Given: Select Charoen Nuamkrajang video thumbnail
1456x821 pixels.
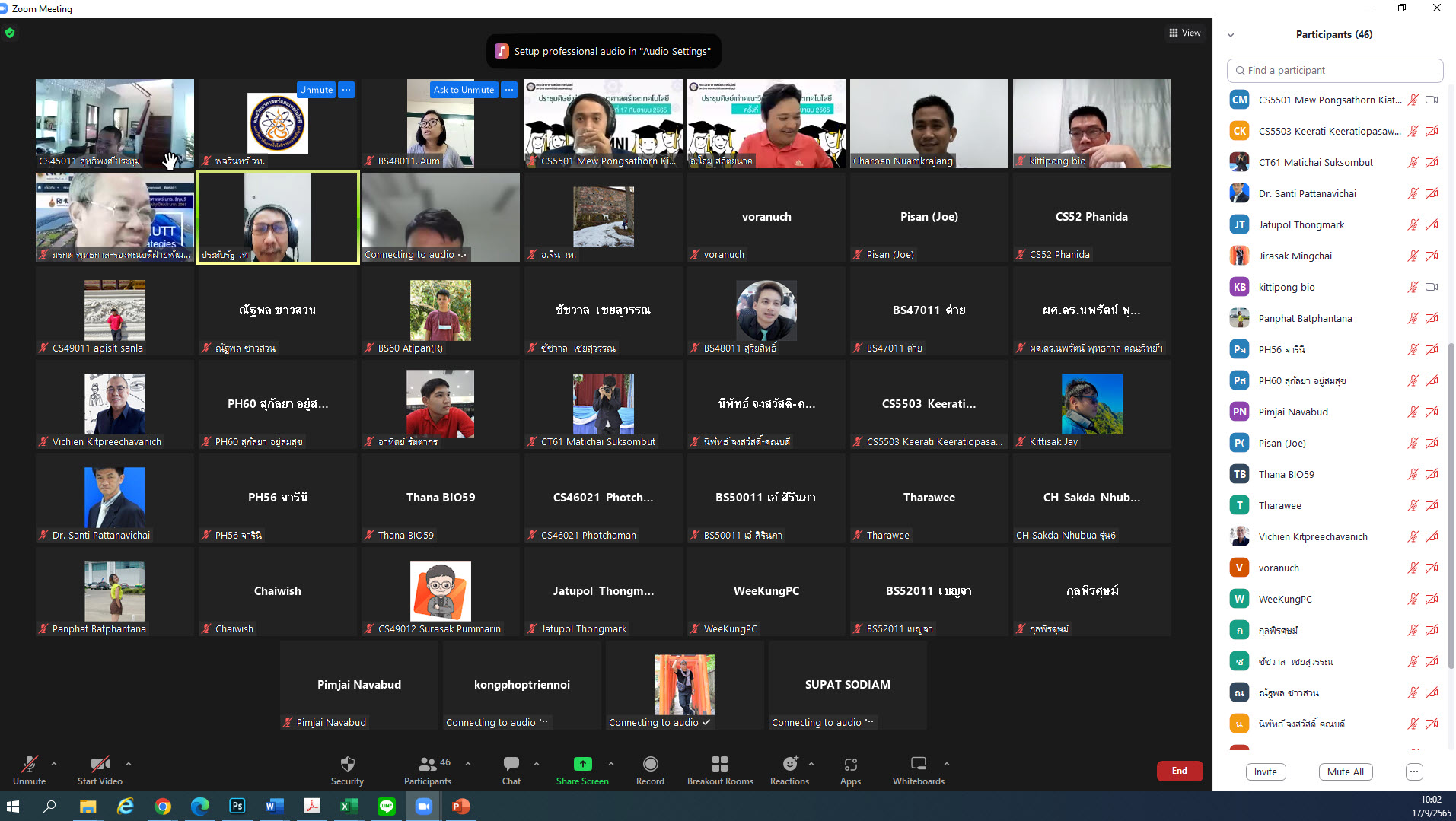Looking at the screenshot, I should point(929,123).
